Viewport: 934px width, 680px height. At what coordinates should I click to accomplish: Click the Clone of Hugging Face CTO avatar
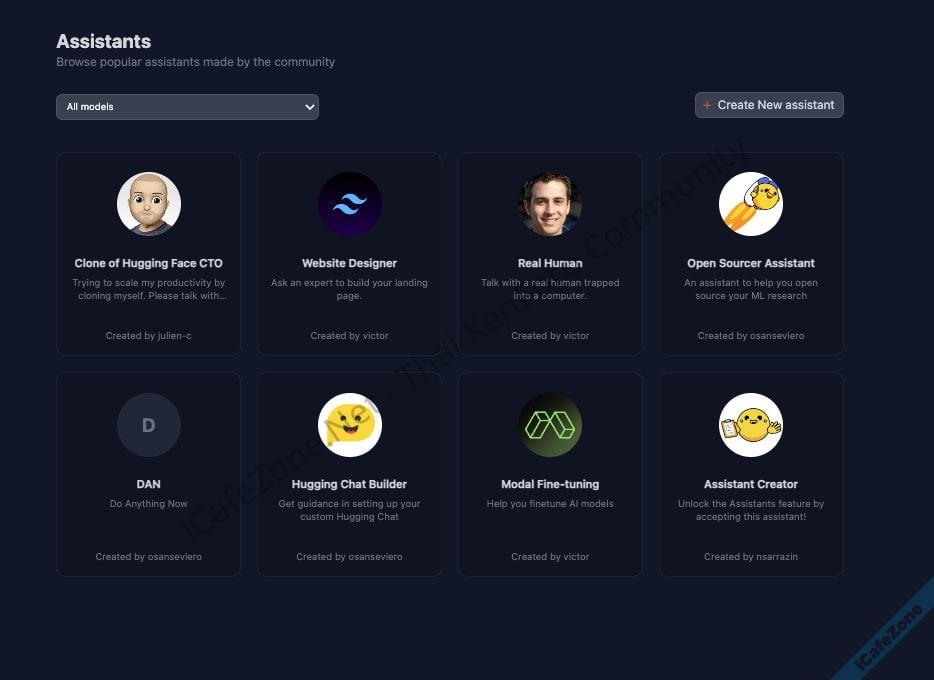pos(149,204)
